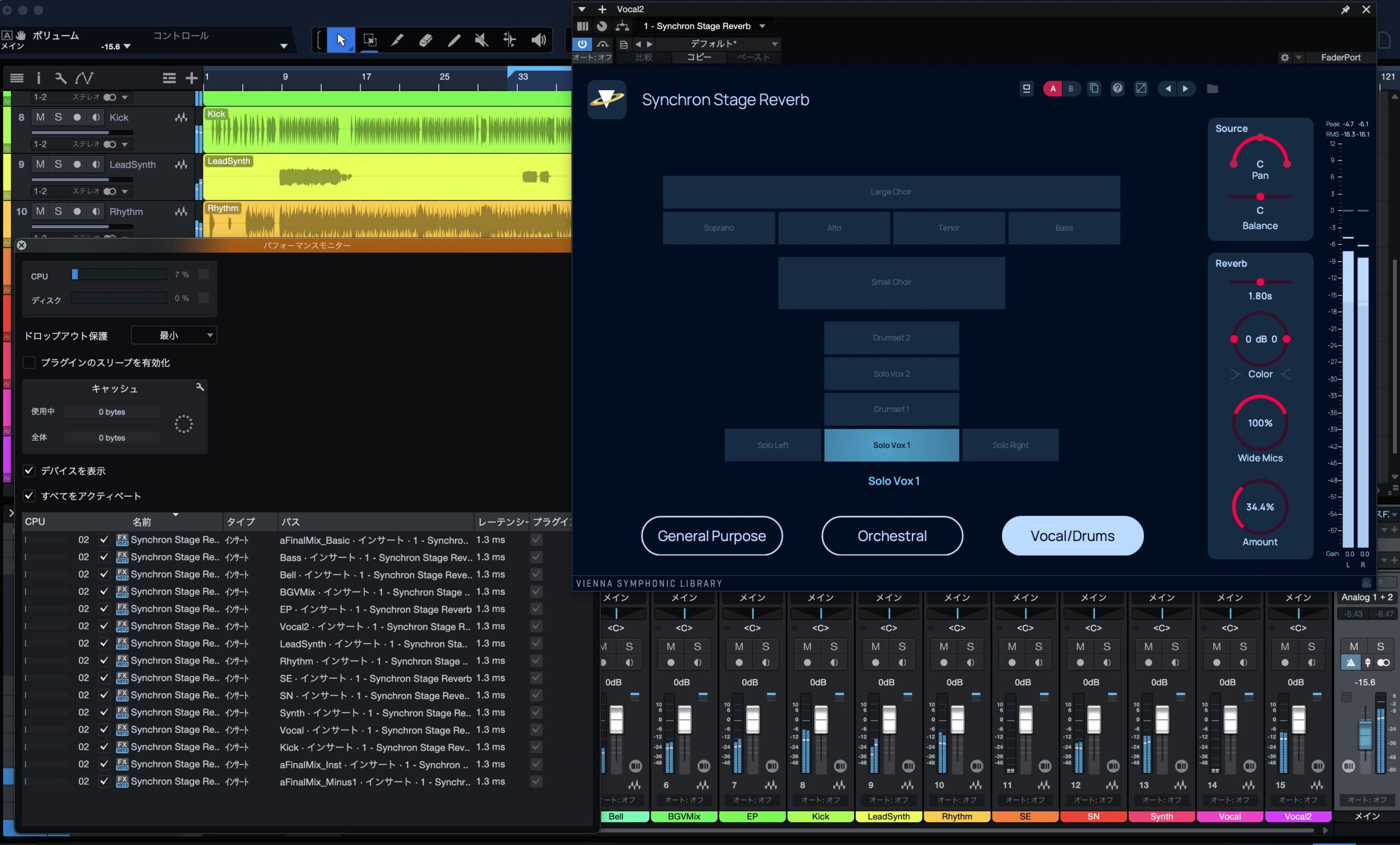Click the Amount 34.4% knob

(x=1259, y=506)
